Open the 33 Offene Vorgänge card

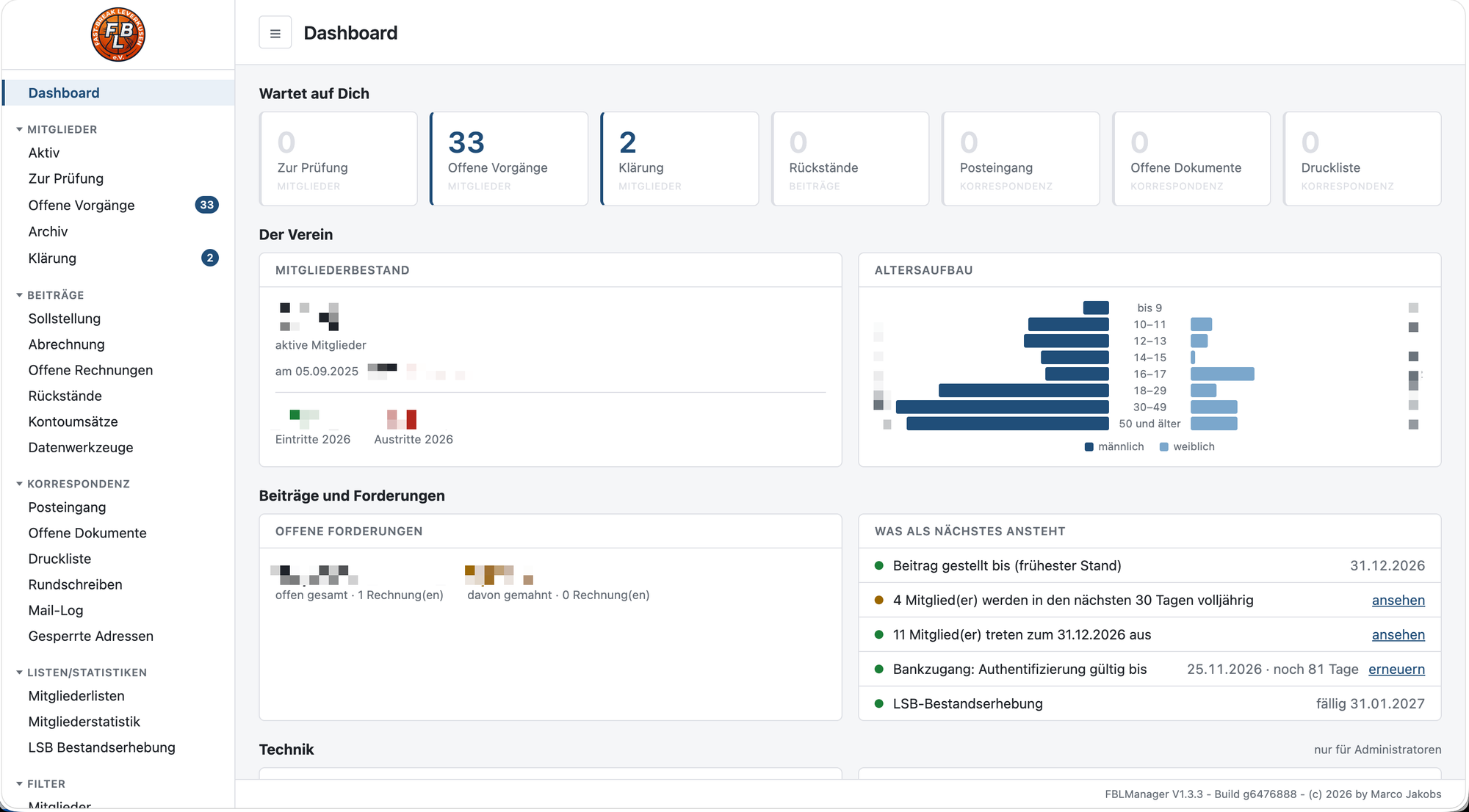pyautogui.click(x=509, y=159)
